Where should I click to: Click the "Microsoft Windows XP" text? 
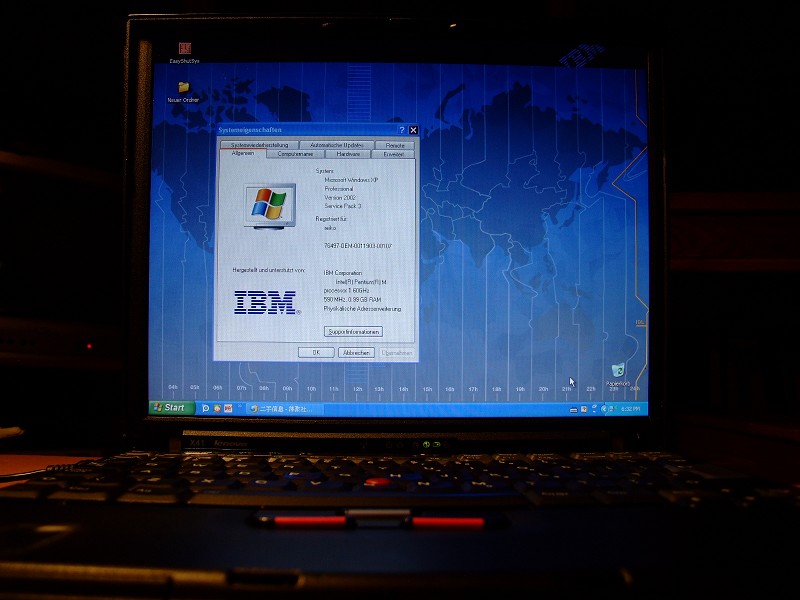(x=351, y=180)
